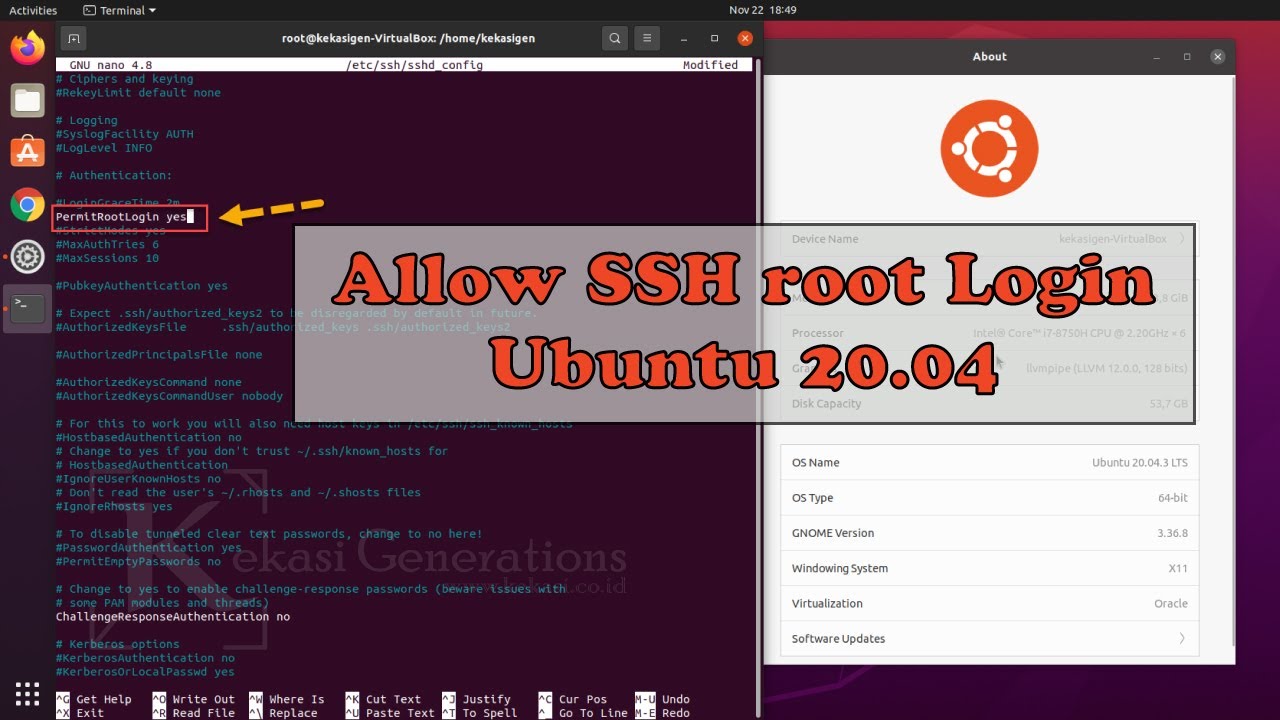Screen dimensions: 1280x720
Task: Click the #PermitEmptyPasswords no line
Action: click(x=139, y=561)
